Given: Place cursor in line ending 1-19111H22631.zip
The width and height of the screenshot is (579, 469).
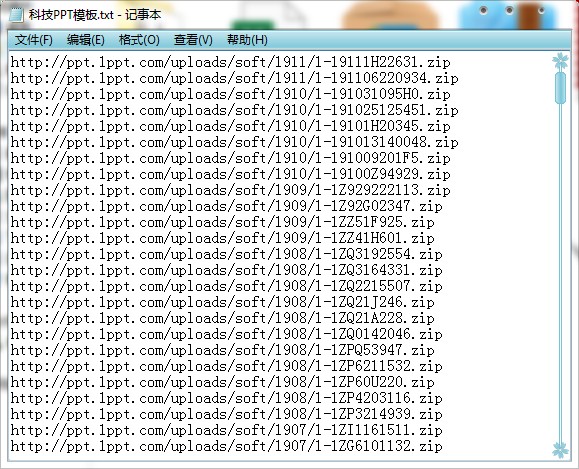Looking at the screenshot, I should 230,62.
